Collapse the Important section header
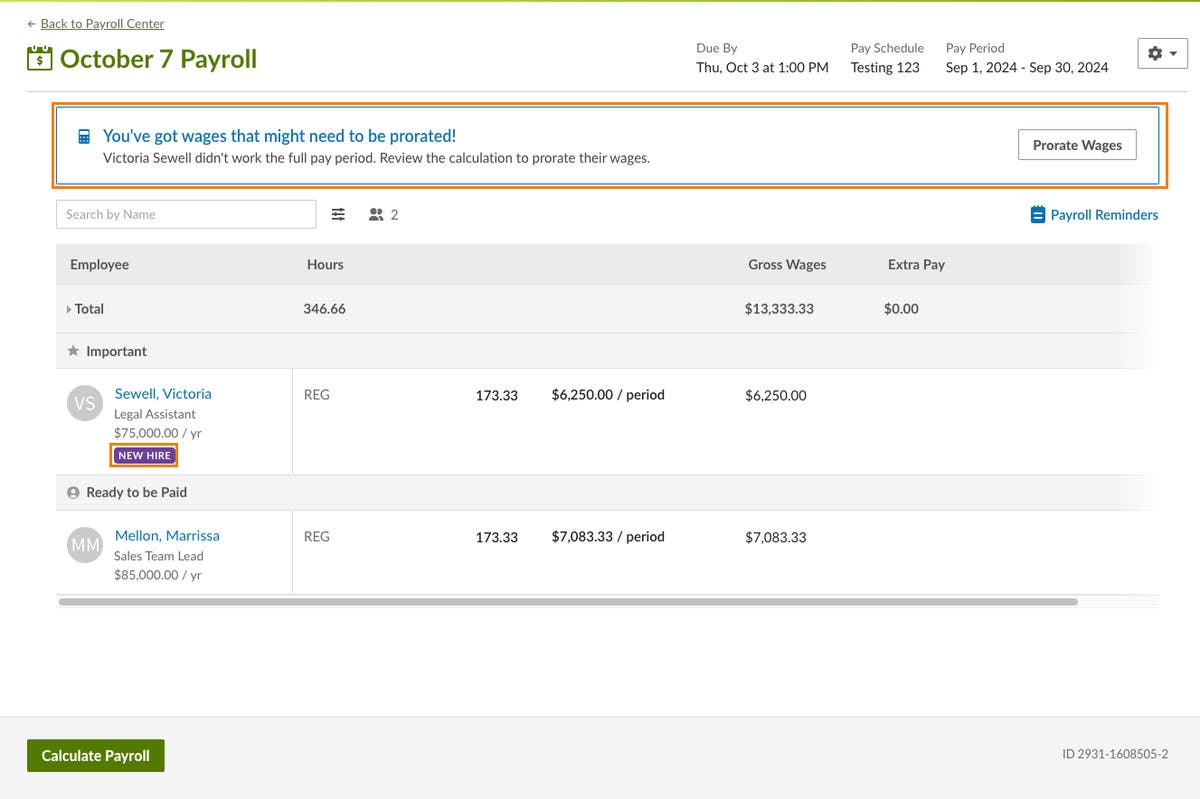 click(x=115, y=351)
